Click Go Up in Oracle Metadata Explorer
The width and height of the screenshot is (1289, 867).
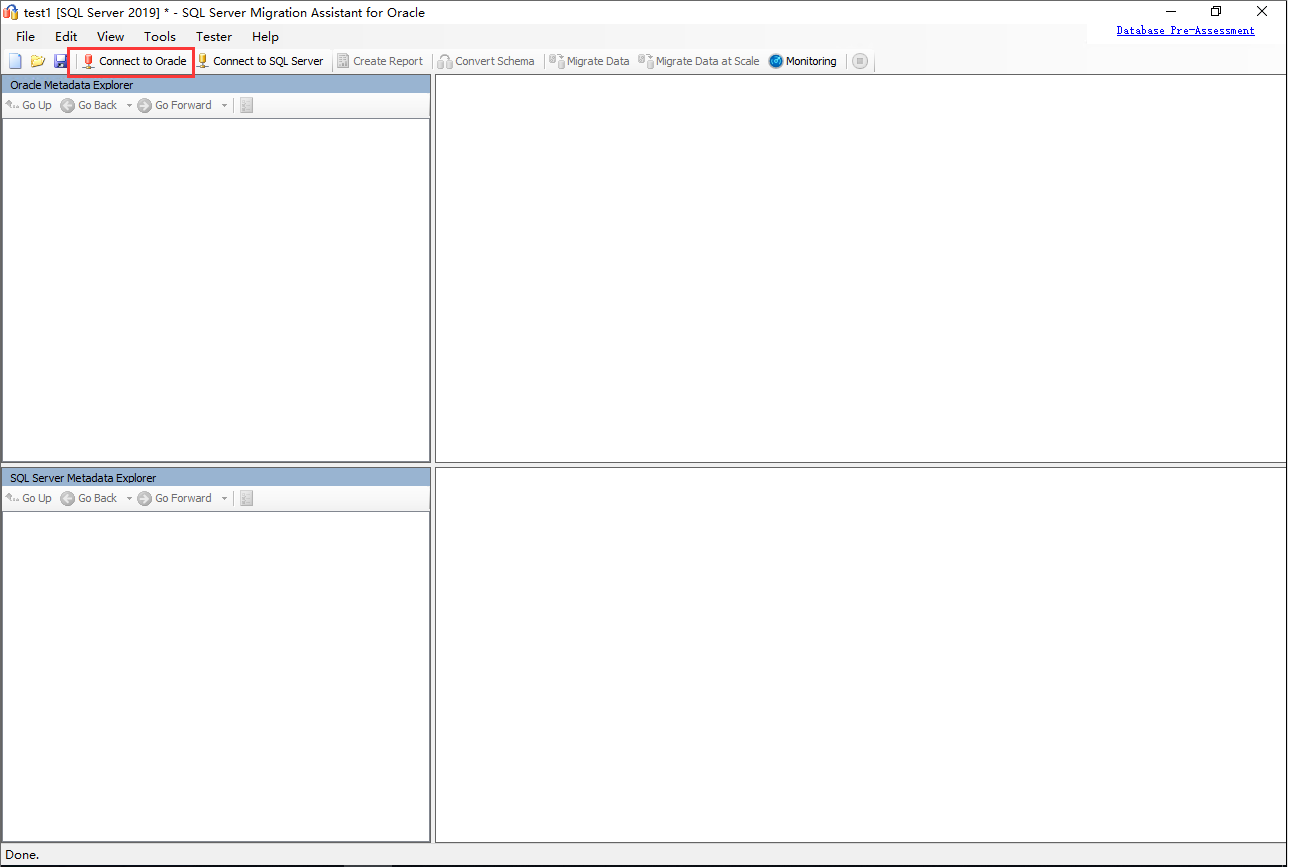coord(29,105)
